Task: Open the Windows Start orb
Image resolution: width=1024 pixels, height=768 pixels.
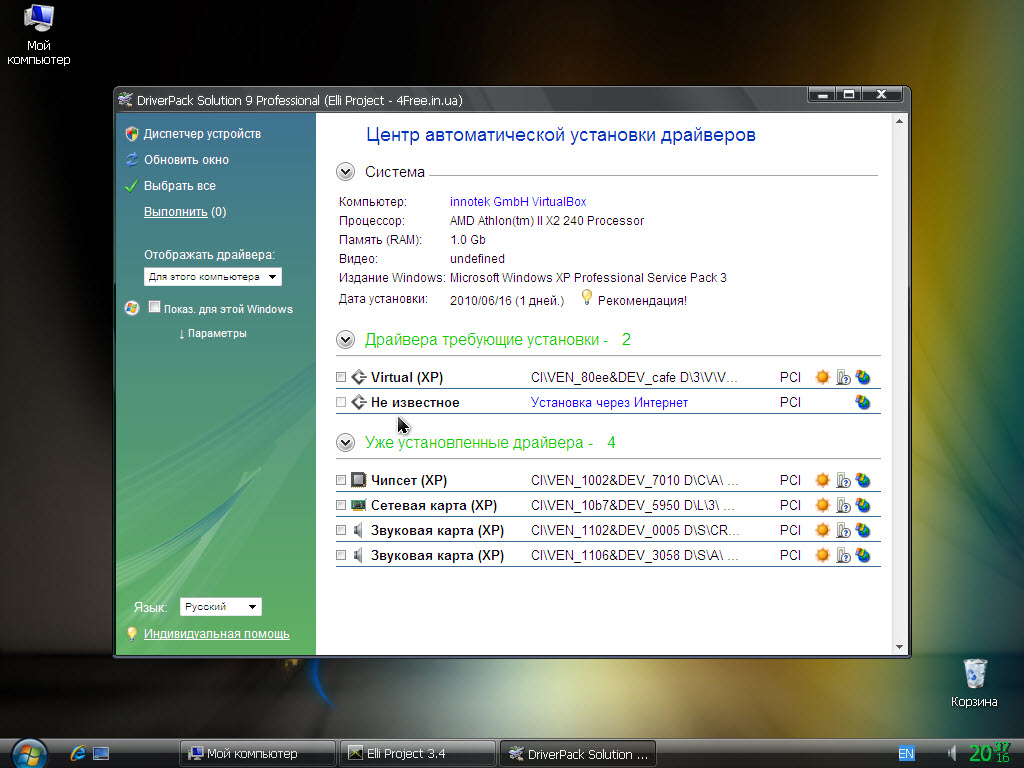Action: coord(29,754)
